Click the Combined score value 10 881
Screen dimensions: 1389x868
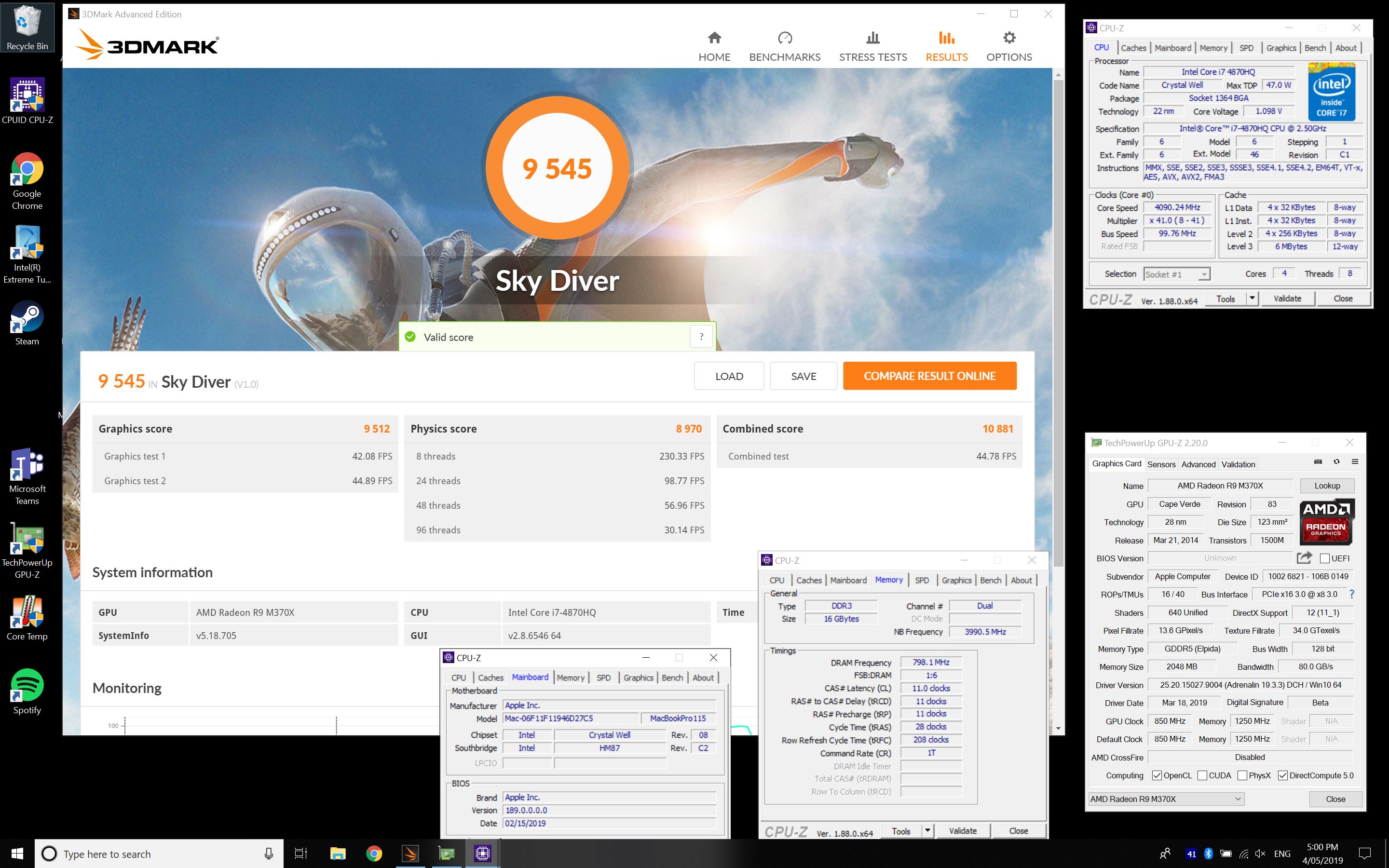(997, 429)
